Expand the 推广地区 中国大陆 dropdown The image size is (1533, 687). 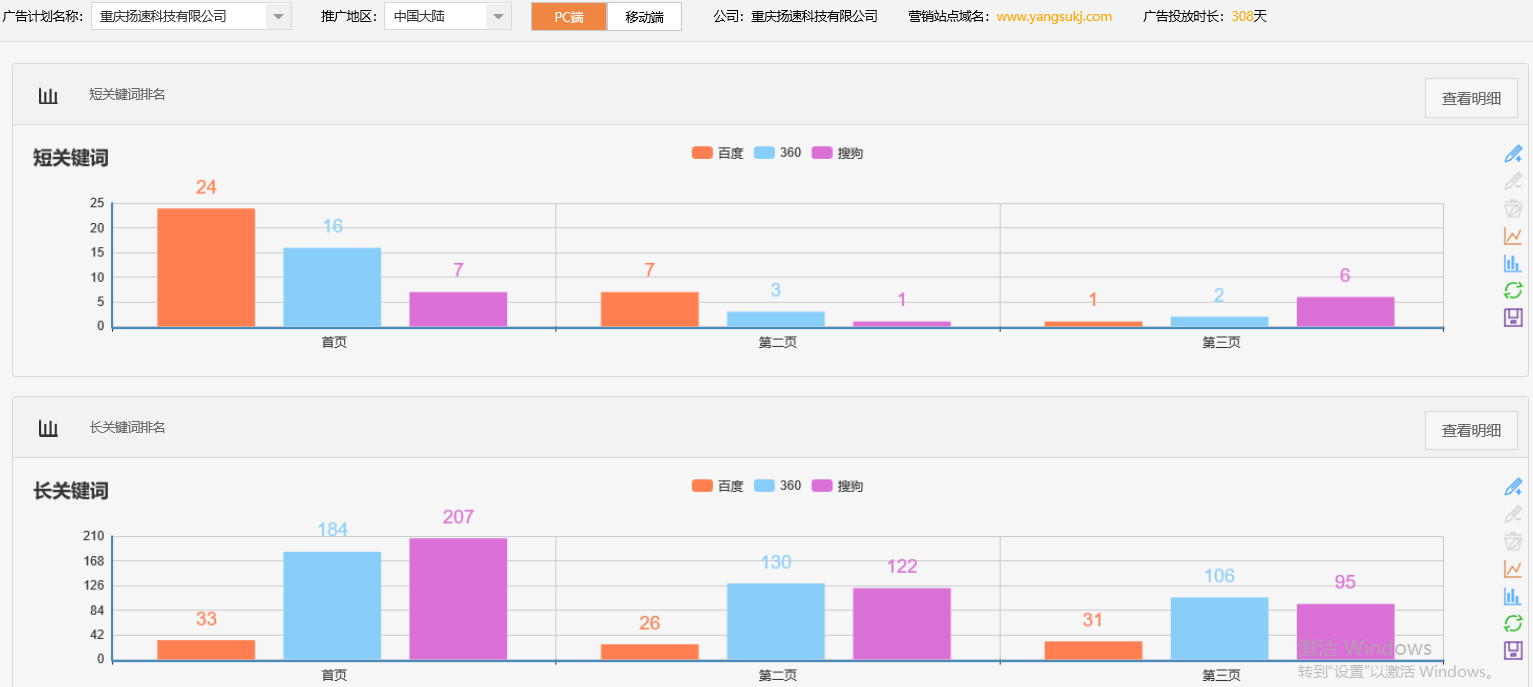point(498,16)
